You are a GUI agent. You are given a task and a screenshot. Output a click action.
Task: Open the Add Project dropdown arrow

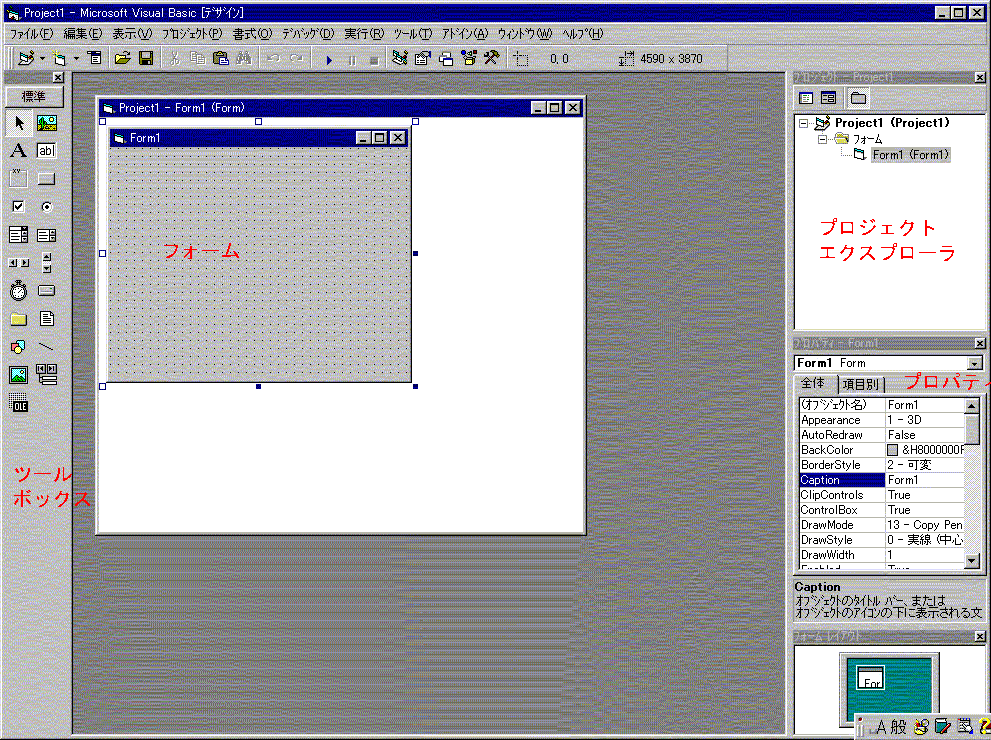coord(42,59)
